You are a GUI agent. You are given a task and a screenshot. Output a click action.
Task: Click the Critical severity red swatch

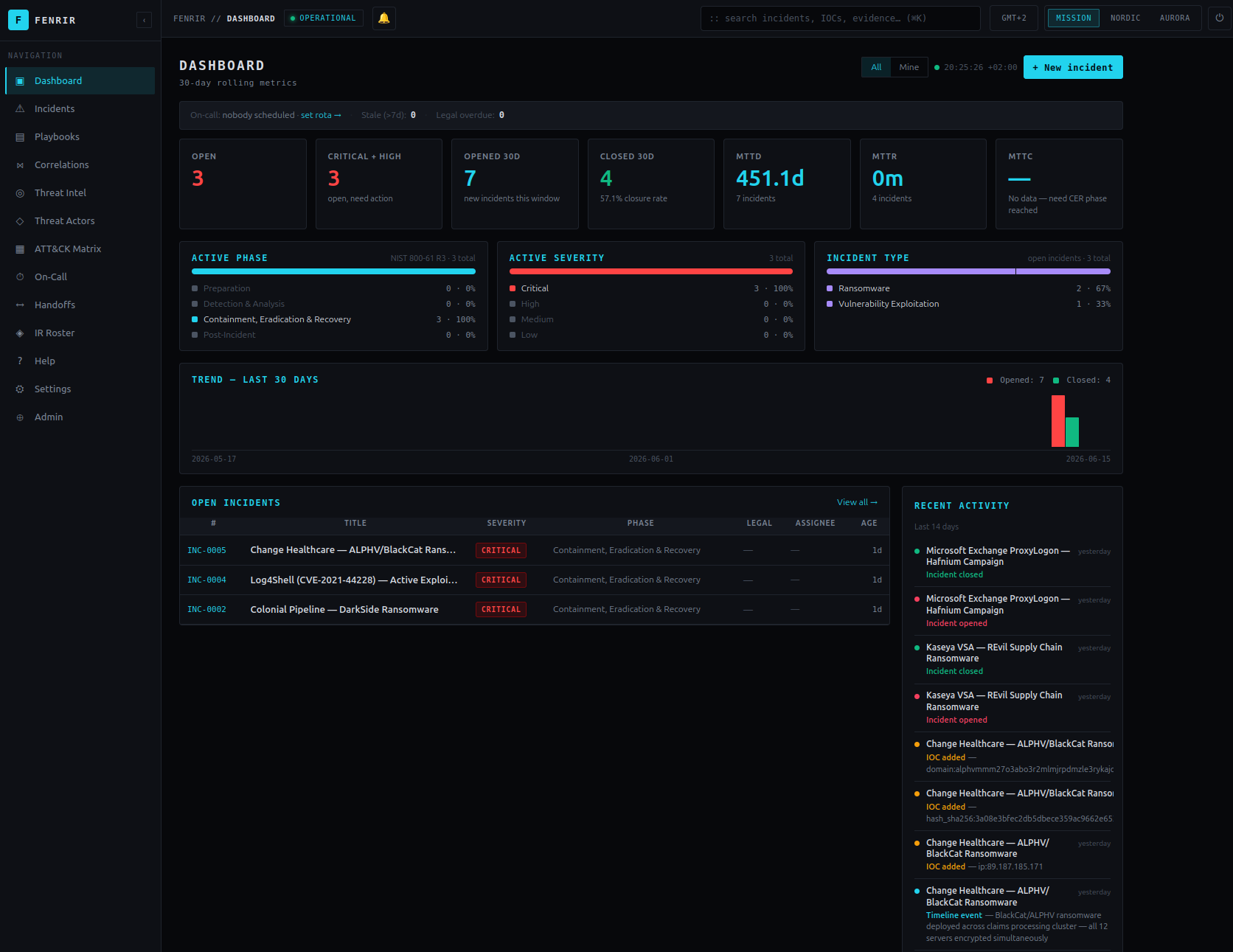pyautogui.click(x=513, y=288)
